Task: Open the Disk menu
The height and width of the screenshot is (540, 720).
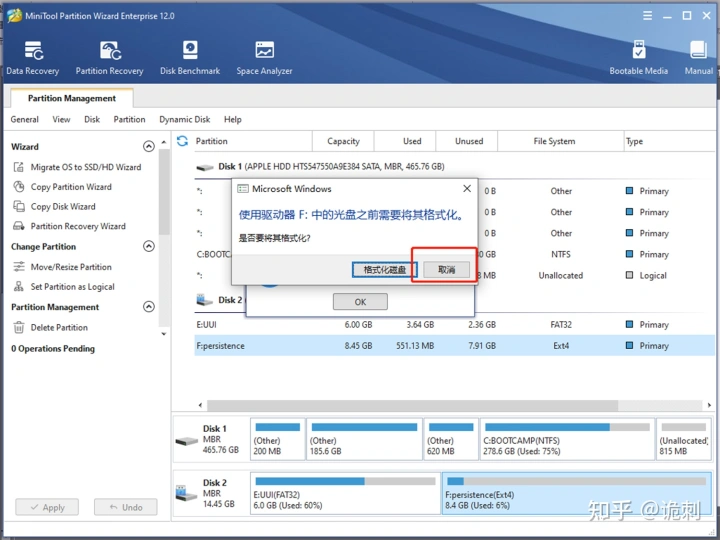Action: [92, 119]
